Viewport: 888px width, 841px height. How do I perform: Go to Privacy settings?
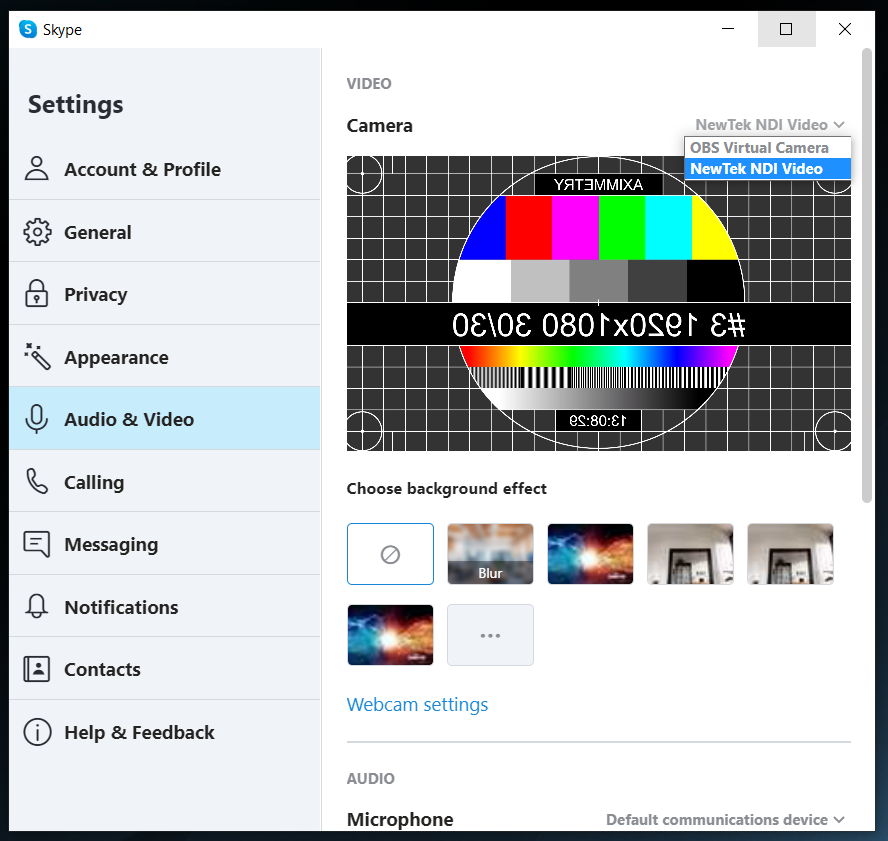165,294
